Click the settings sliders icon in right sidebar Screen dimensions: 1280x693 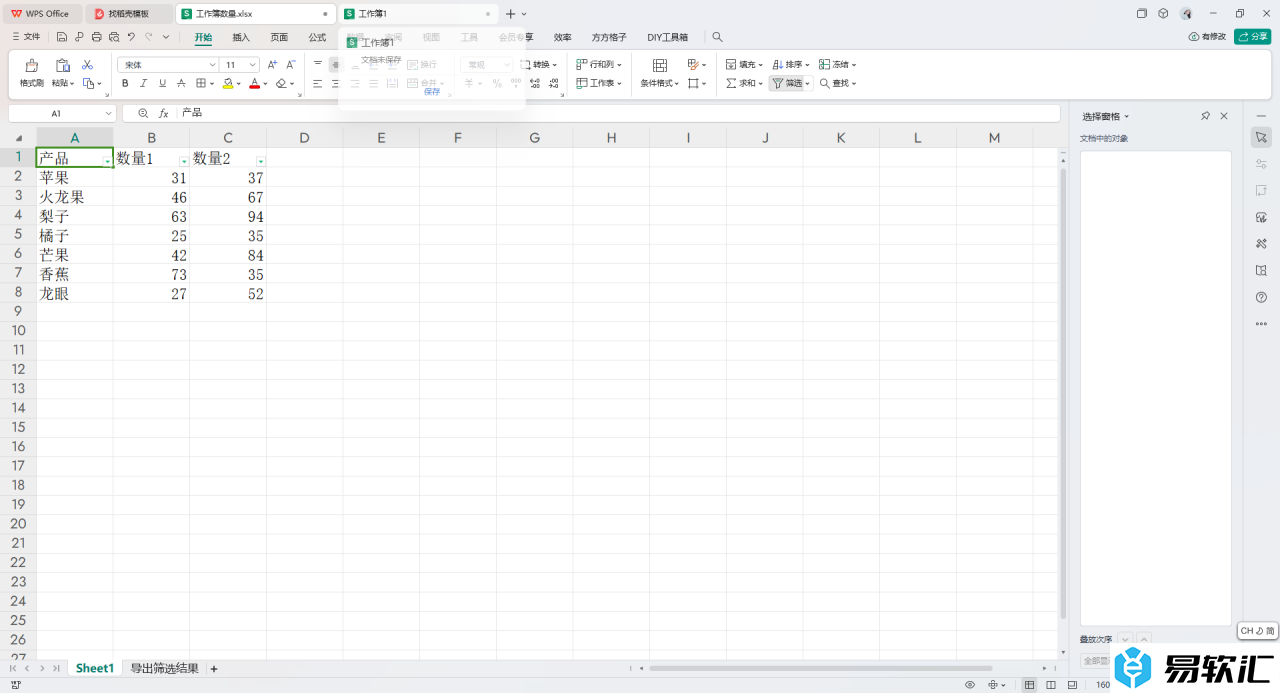1261,164
